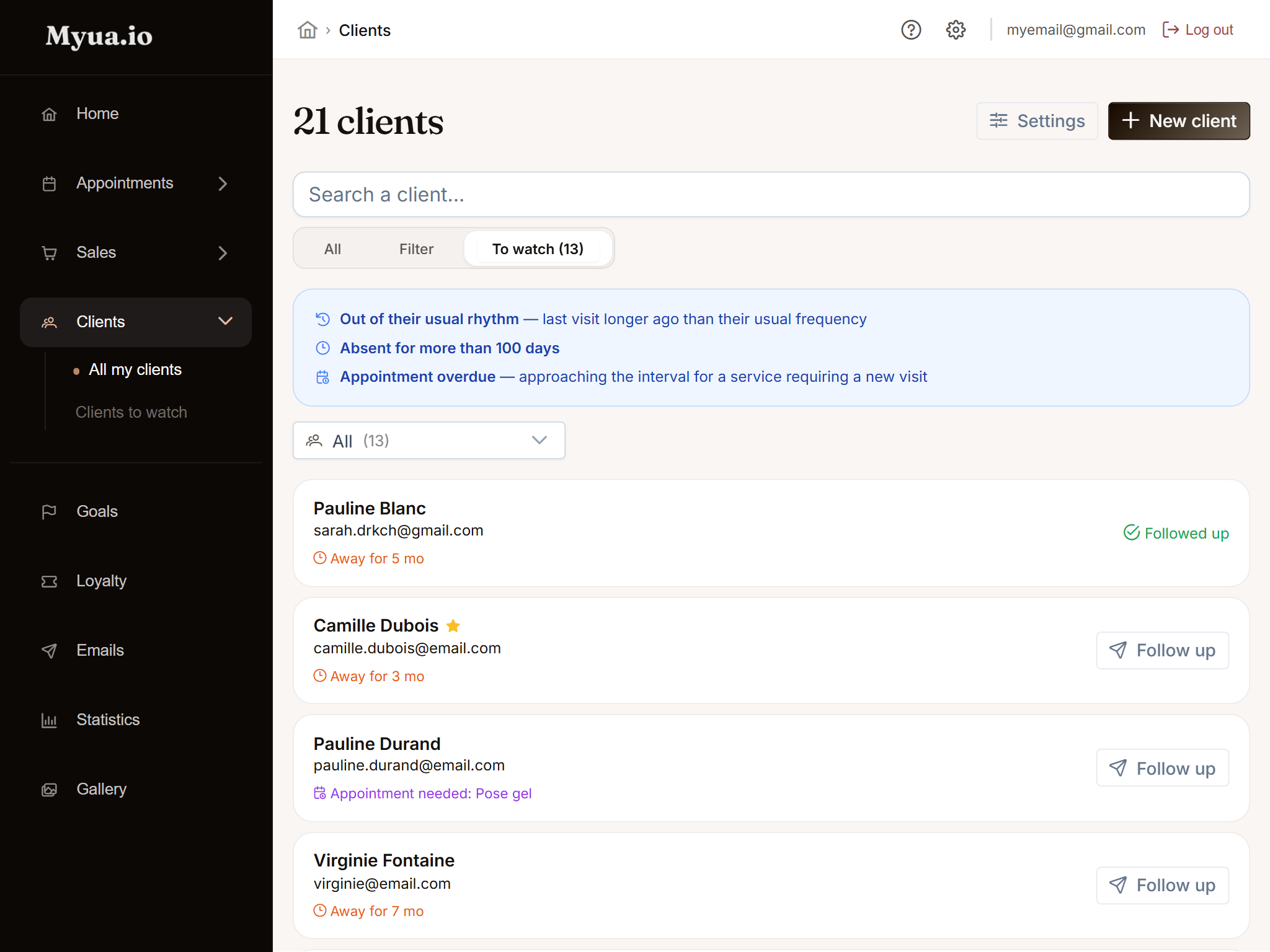Open Pauline Durand client card

pos(771,769)
